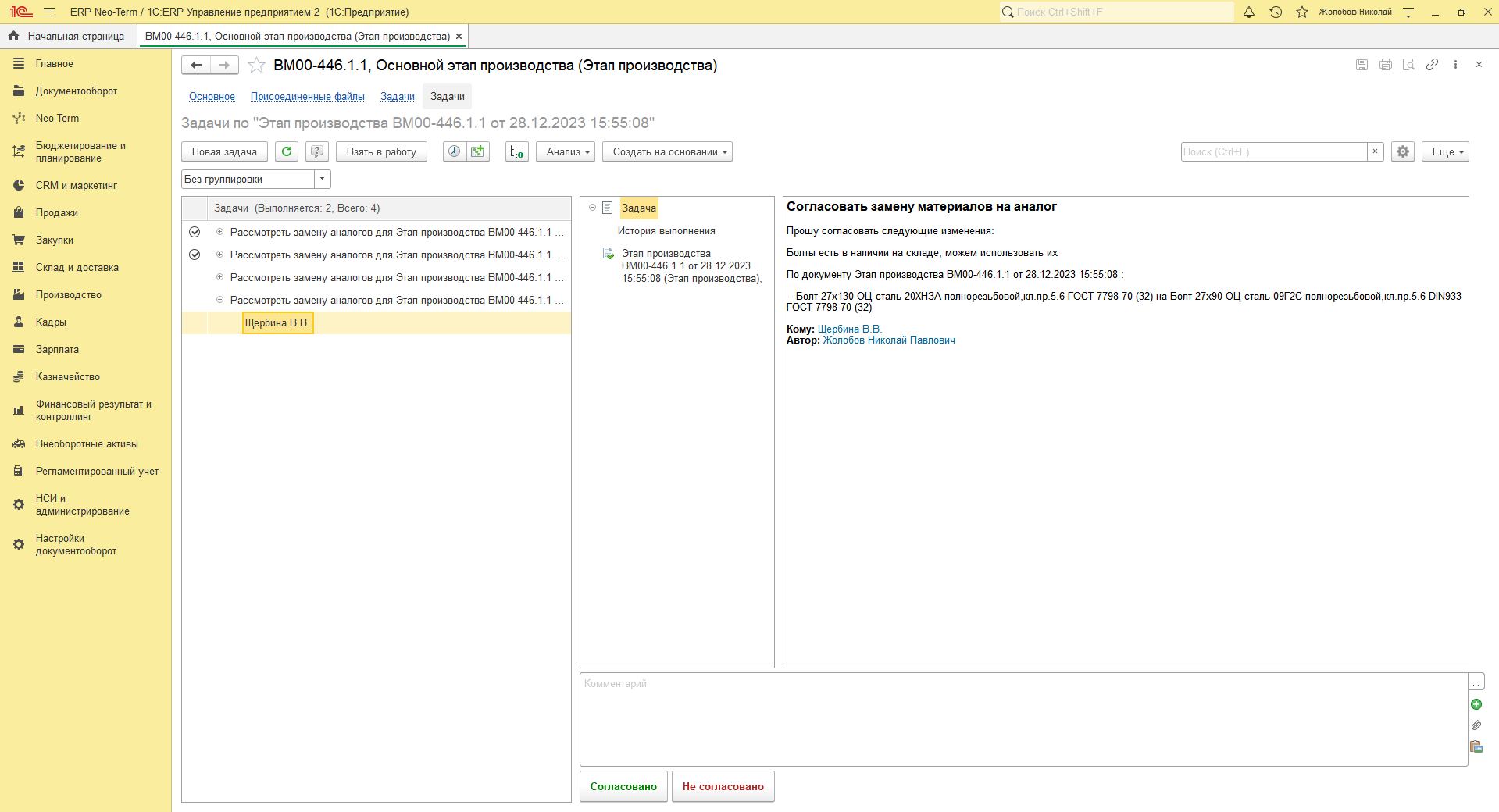Click the clock icon in the tasks toolbar
The image size is (1499, 812).
point(455,151)
